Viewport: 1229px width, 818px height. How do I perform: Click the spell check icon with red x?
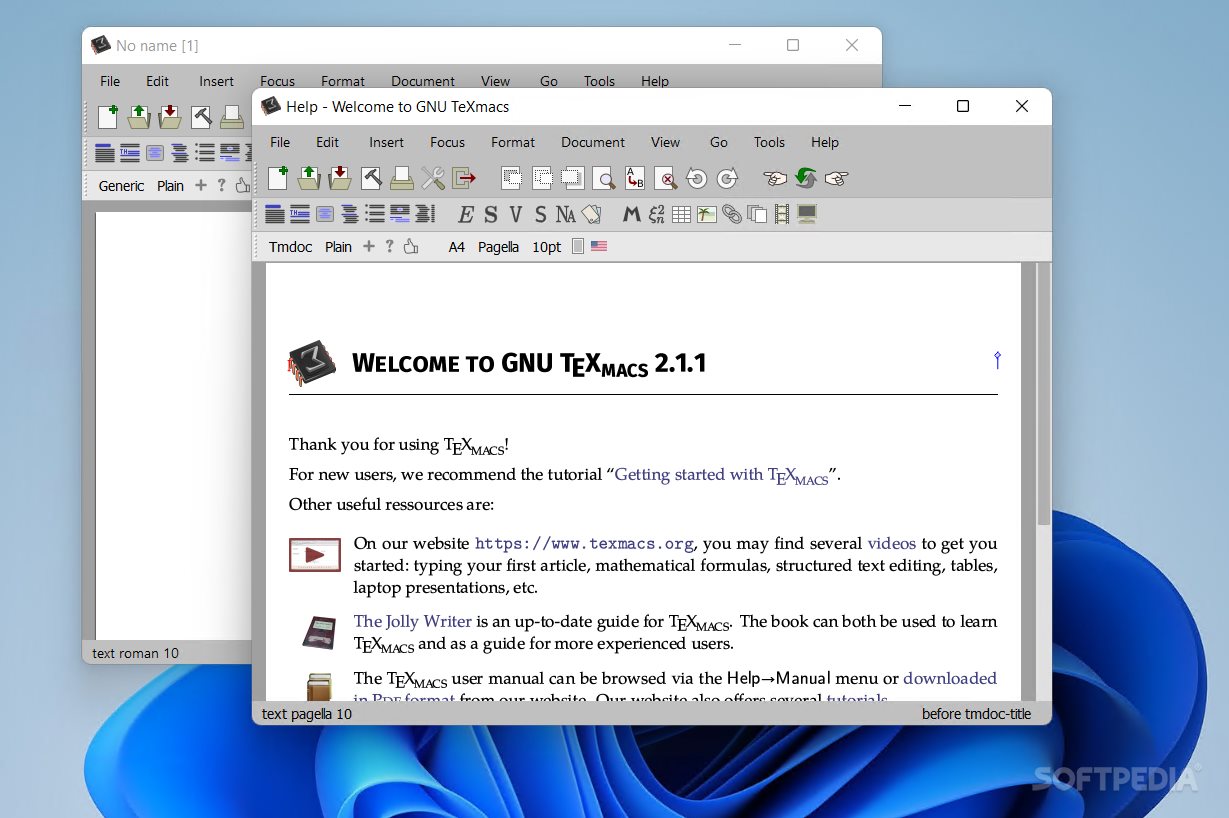666,178
